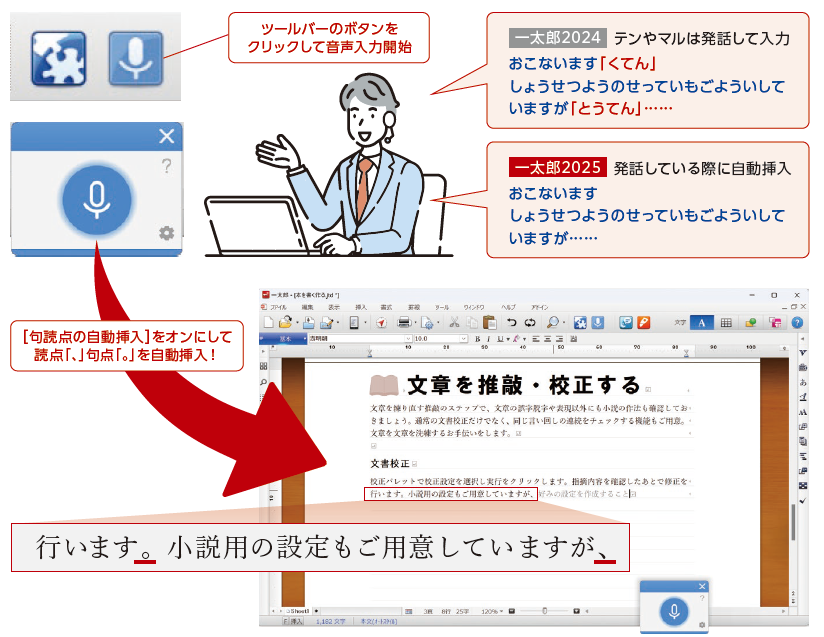Image resolution: width=824 pixels, height=637 pixels.
Task: Close the enlarged voice input panel
Action: click(166, 137)
